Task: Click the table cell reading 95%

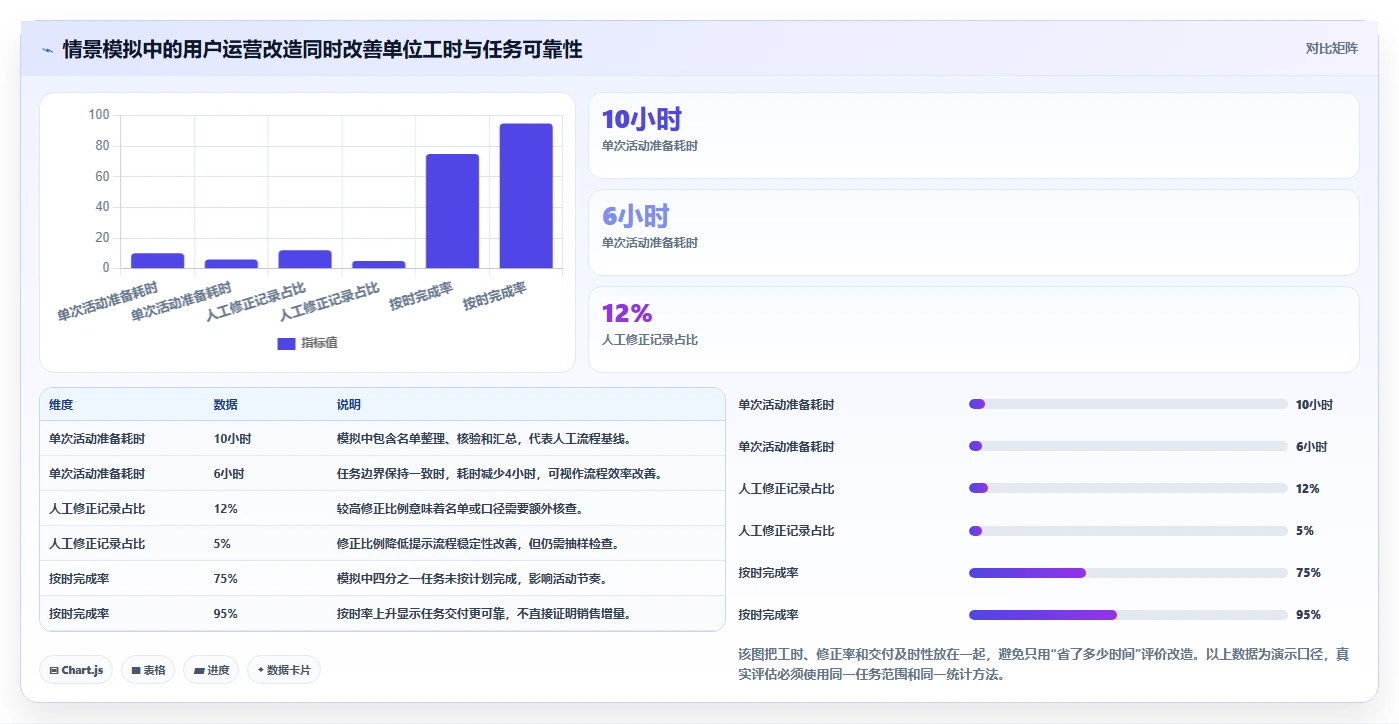Action: coord(225,614)
